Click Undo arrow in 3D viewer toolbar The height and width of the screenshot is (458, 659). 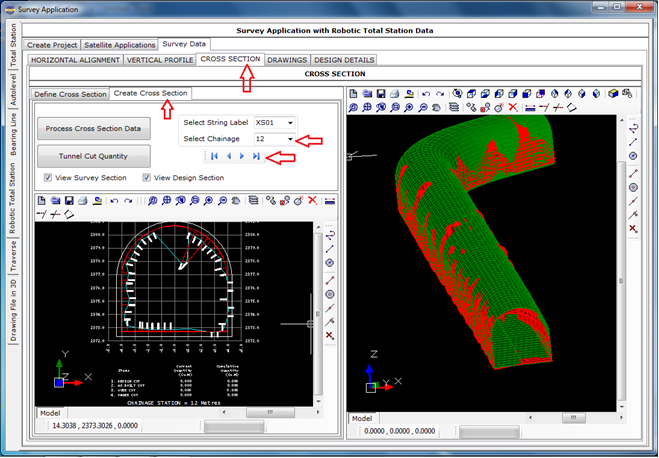(x=426, y=94)
